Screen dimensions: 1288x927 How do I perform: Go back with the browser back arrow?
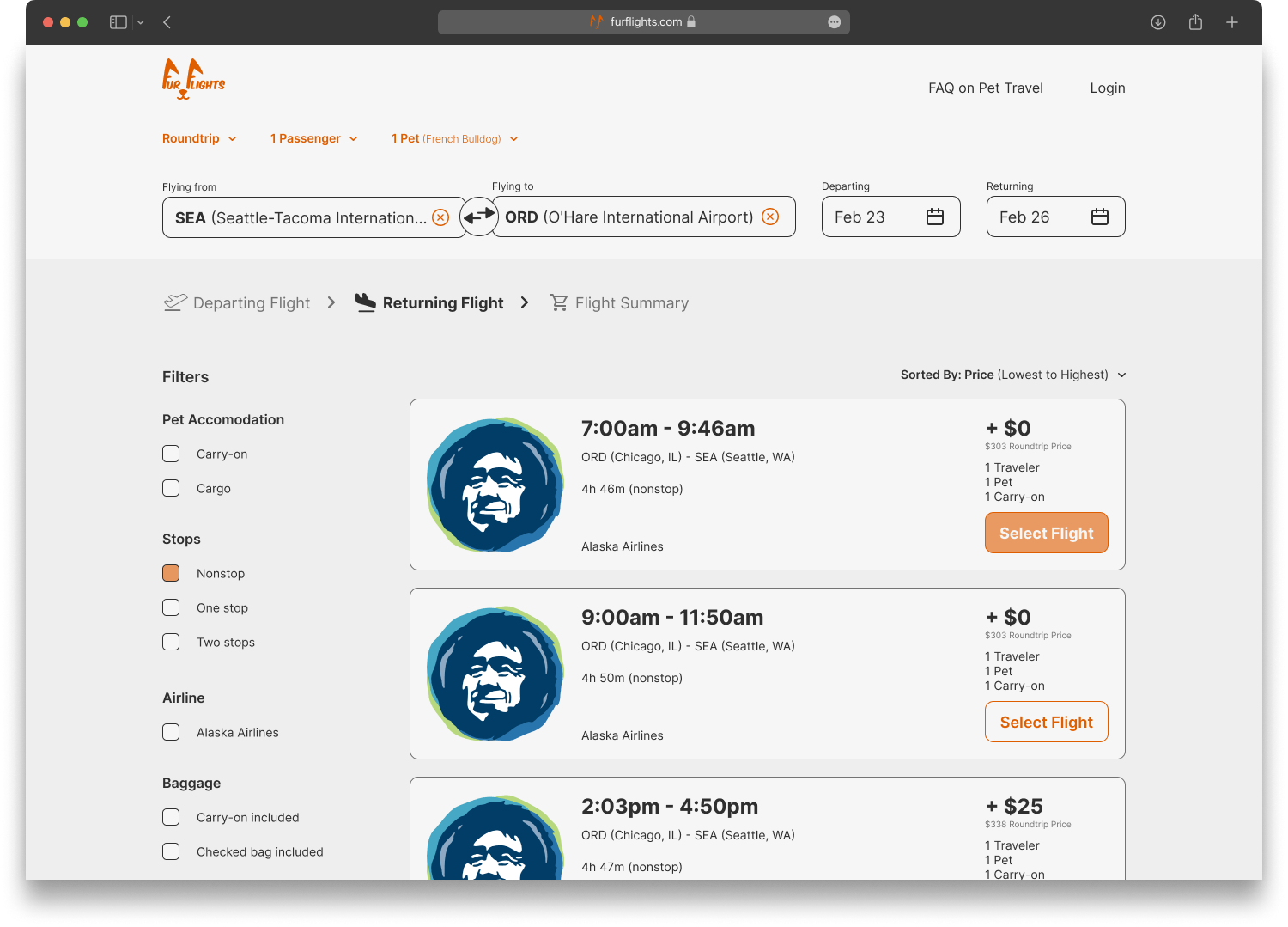[167, 22]
